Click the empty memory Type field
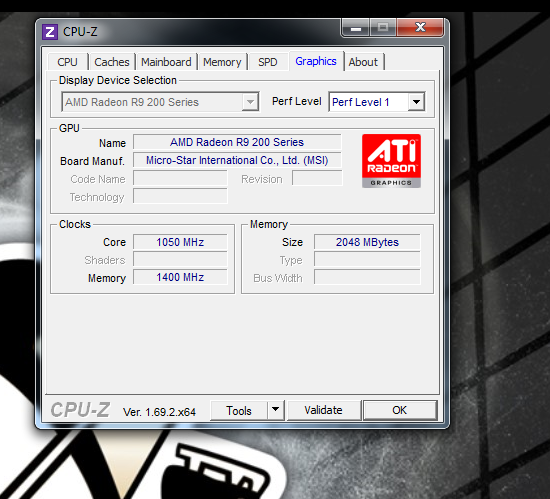Viewport: 550px width, 499px height. pos(367,259)
